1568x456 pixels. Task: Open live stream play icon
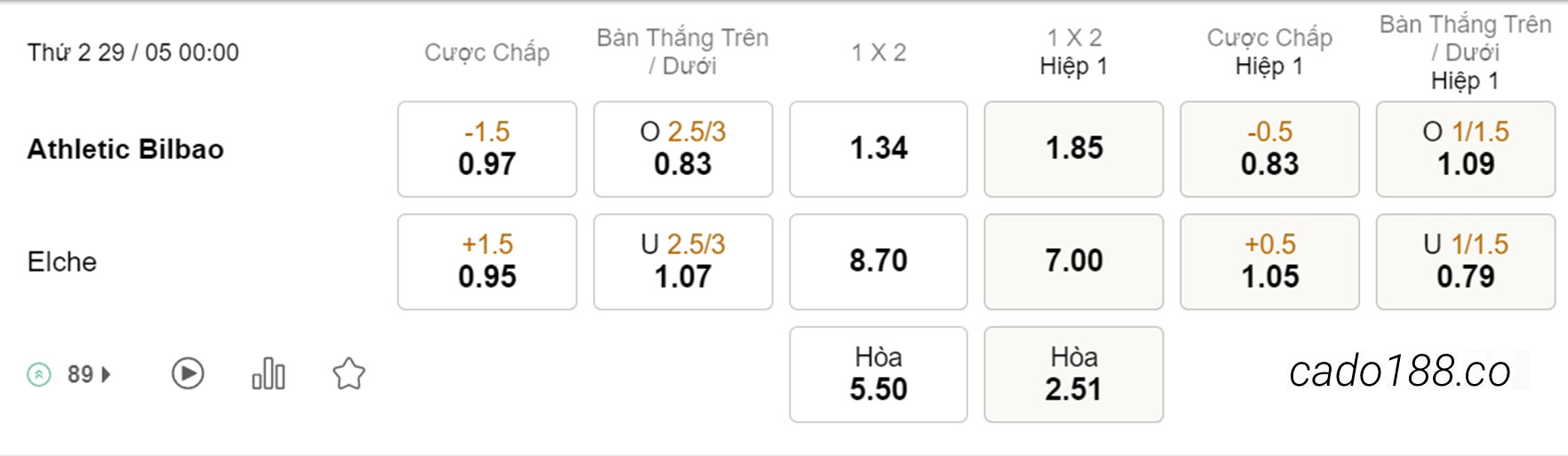click(x=188, y=373)
